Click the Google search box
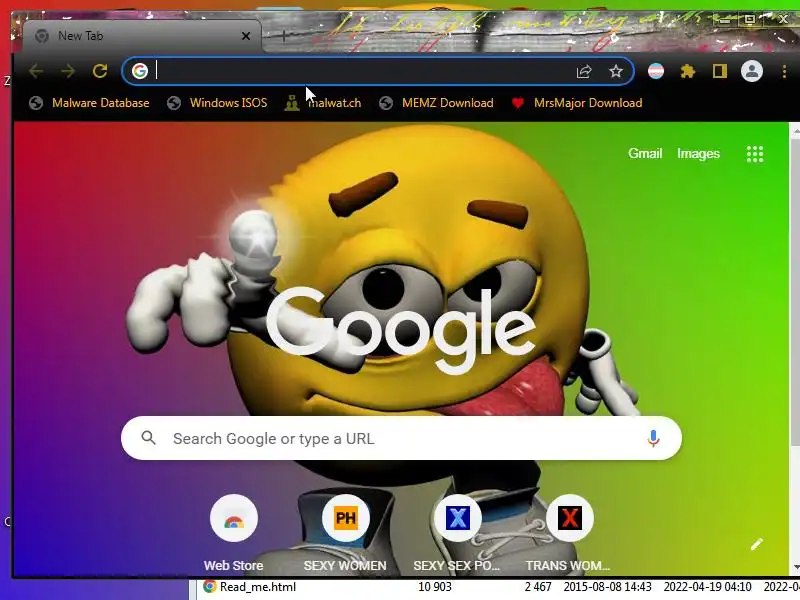The image size is (800, 600). tap(401, 438)
